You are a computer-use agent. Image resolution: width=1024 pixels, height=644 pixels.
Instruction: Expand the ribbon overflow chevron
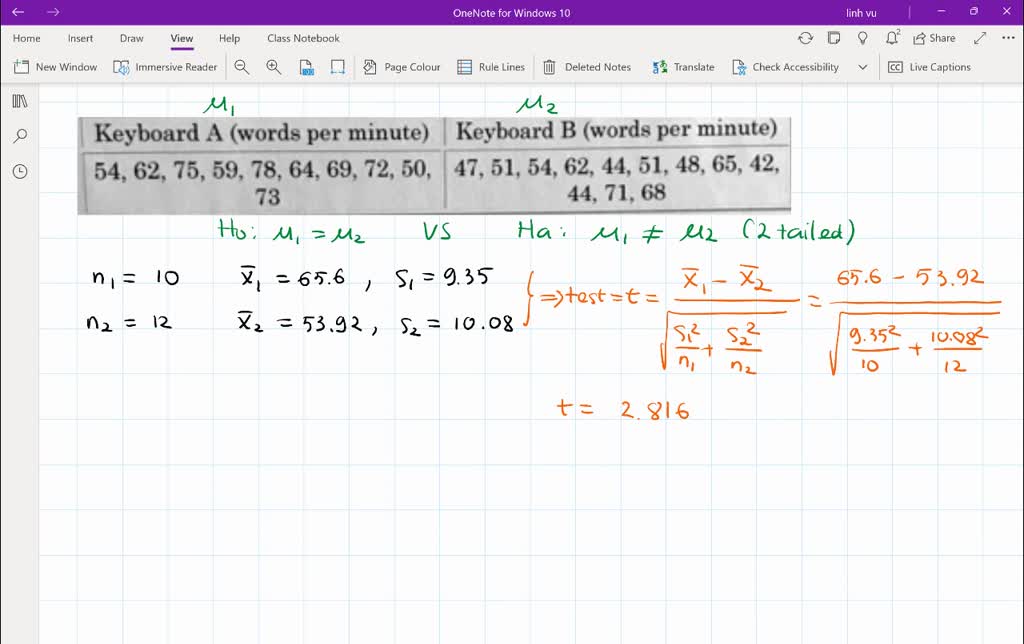coord(863,67)
